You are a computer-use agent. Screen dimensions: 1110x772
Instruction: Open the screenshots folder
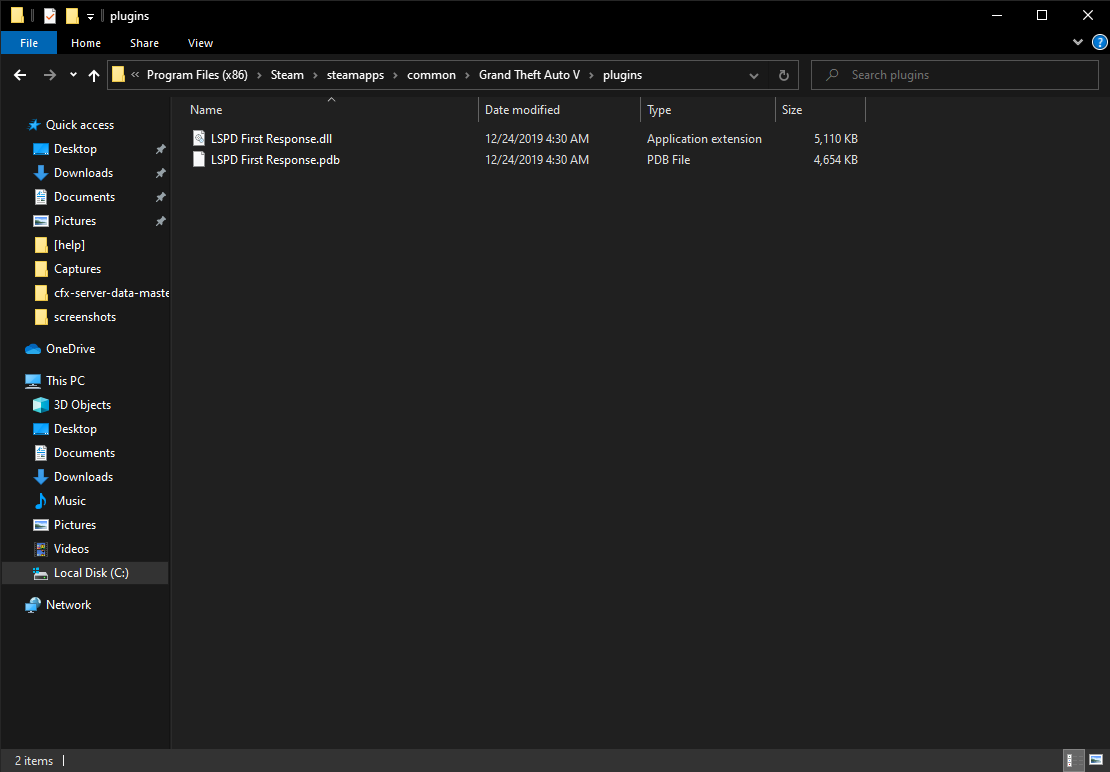pyautogui.click(x=85, y=317)
